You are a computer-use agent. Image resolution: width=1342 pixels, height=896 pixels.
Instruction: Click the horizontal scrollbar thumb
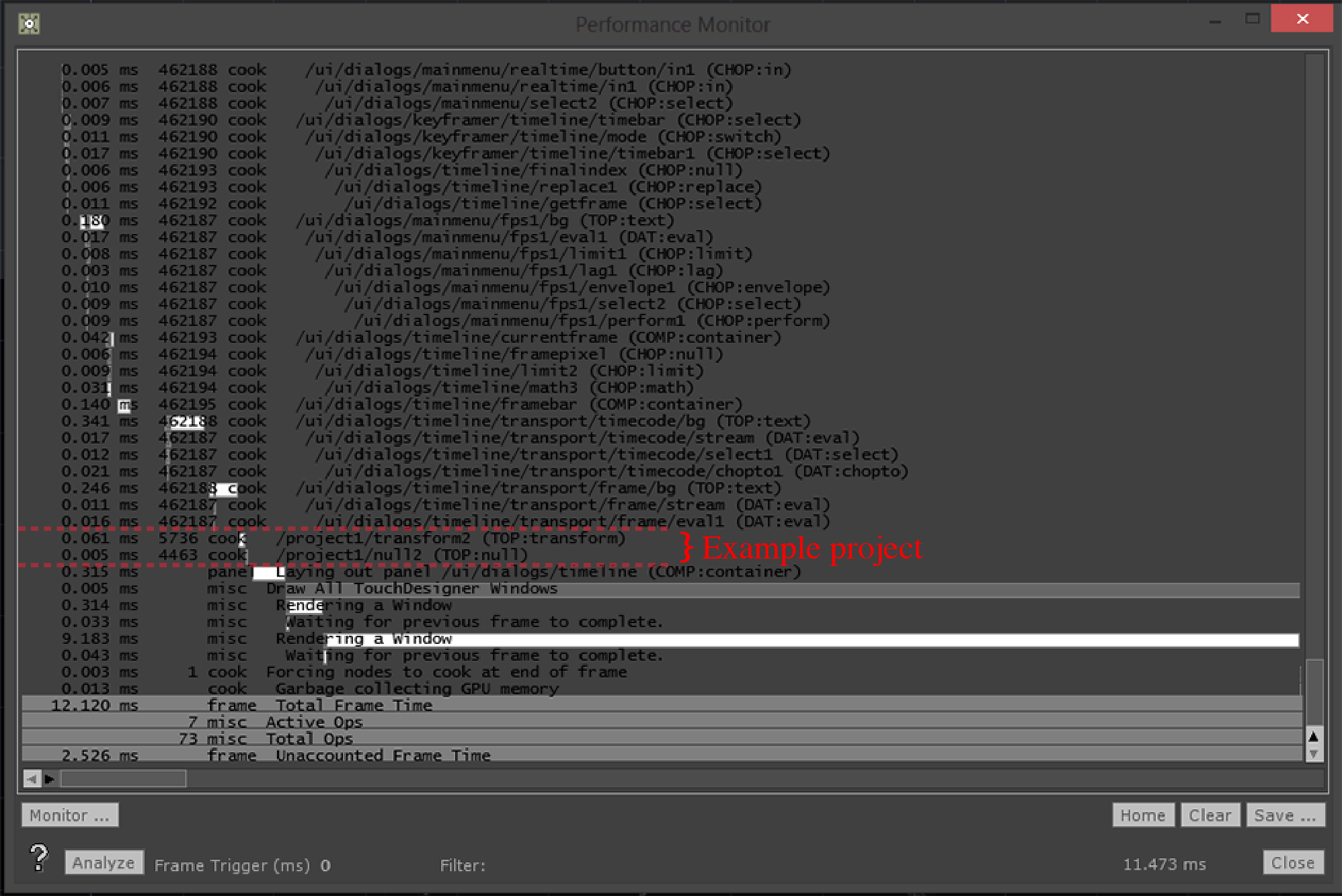click(123, 779)
